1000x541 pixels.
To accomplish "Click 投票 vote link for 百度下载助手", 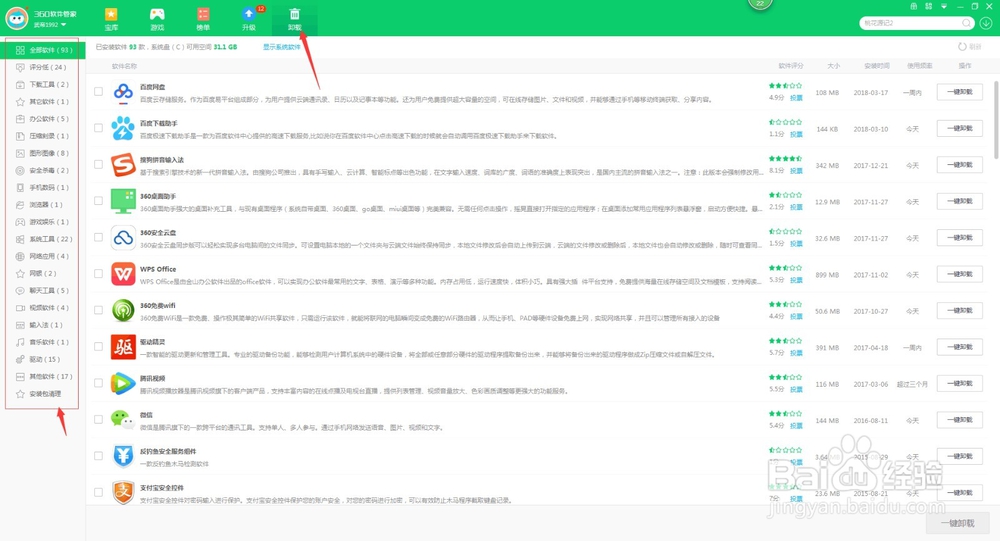I will pyautogui.click(x=796, y=135).
